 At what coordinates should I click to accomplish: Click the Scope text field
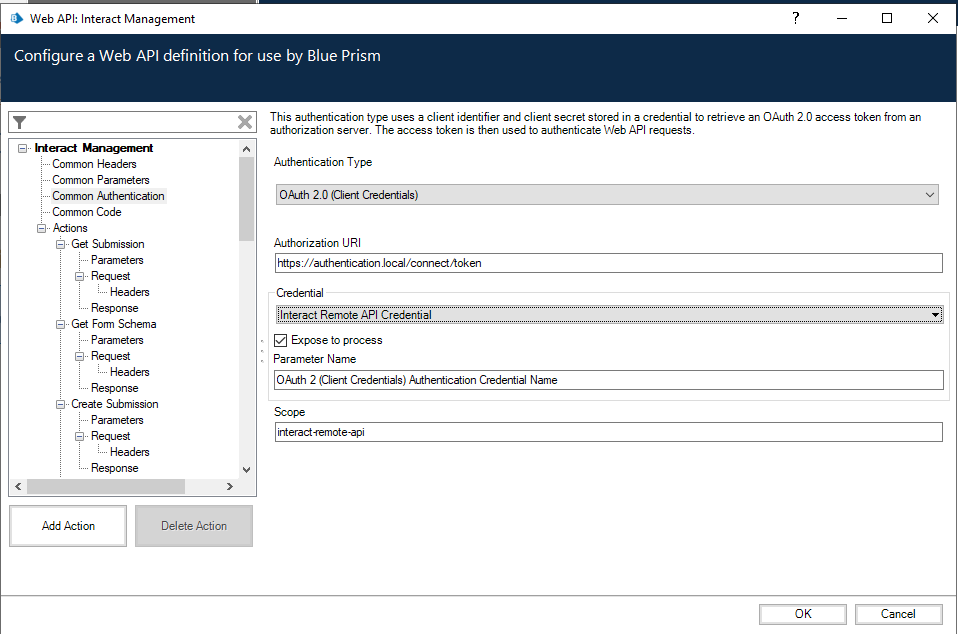608,432
